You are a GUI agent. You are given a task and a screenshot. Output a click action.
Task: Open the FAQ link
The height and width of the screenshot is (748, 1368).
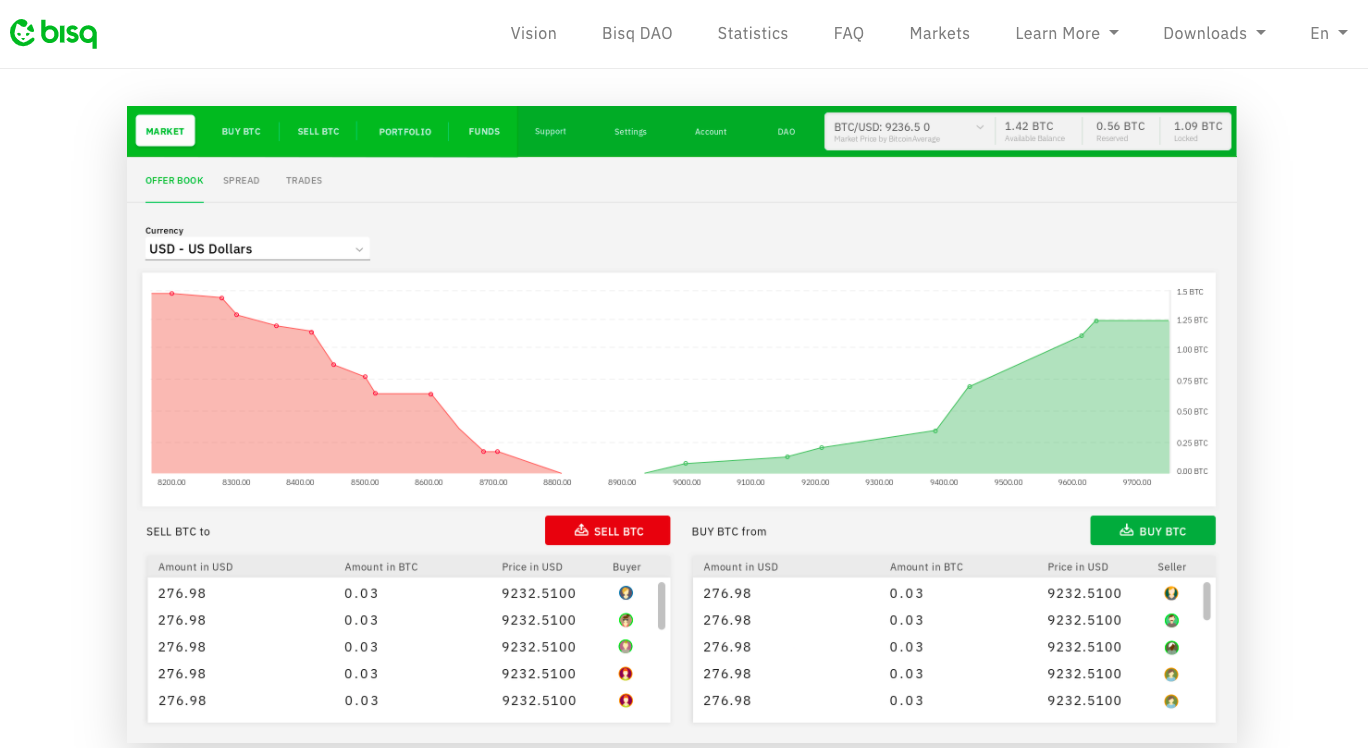pos(849,34)
